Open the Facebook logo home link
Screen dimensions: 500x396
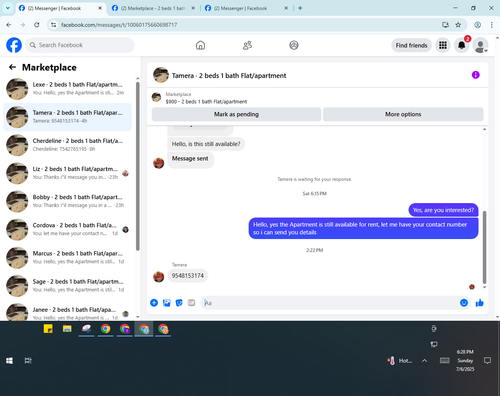click(14, 45)
